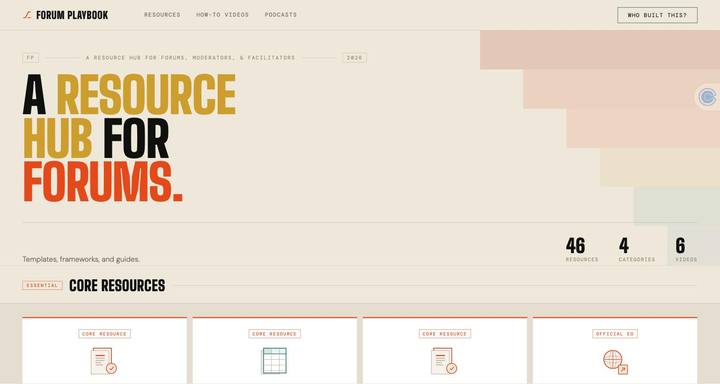Click the 6 Videos stat

(686, 249)
